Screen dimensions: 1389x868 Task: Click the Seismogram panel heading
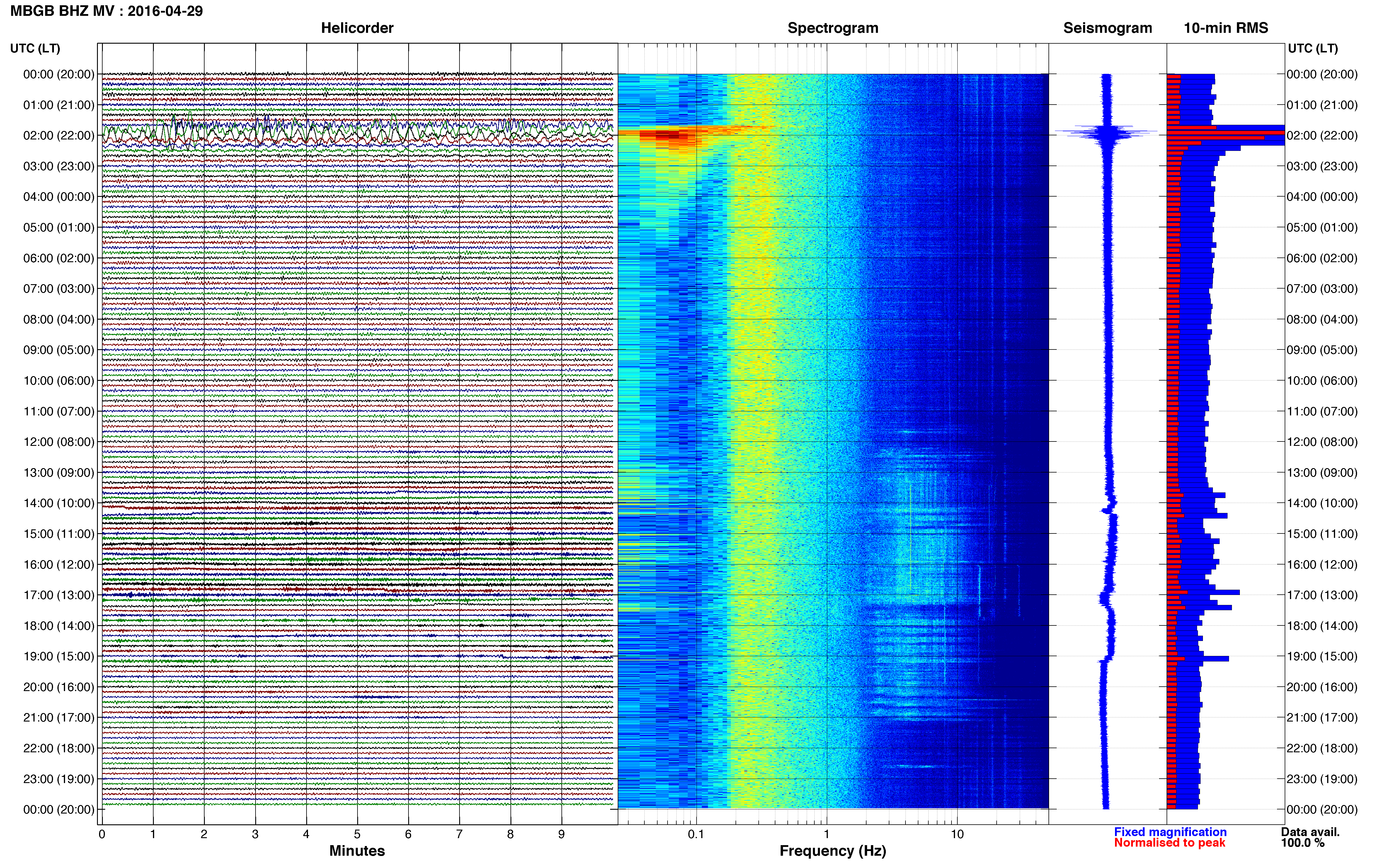[x=1108, y=28]
